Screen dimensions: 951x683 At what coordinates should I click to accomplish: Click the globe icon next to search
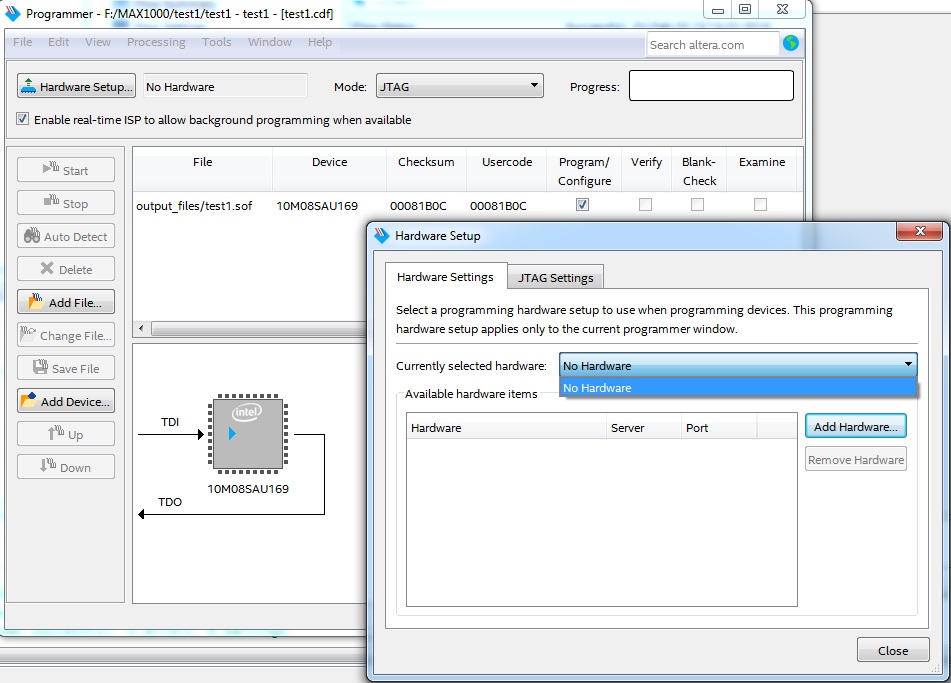coord(790,43)
